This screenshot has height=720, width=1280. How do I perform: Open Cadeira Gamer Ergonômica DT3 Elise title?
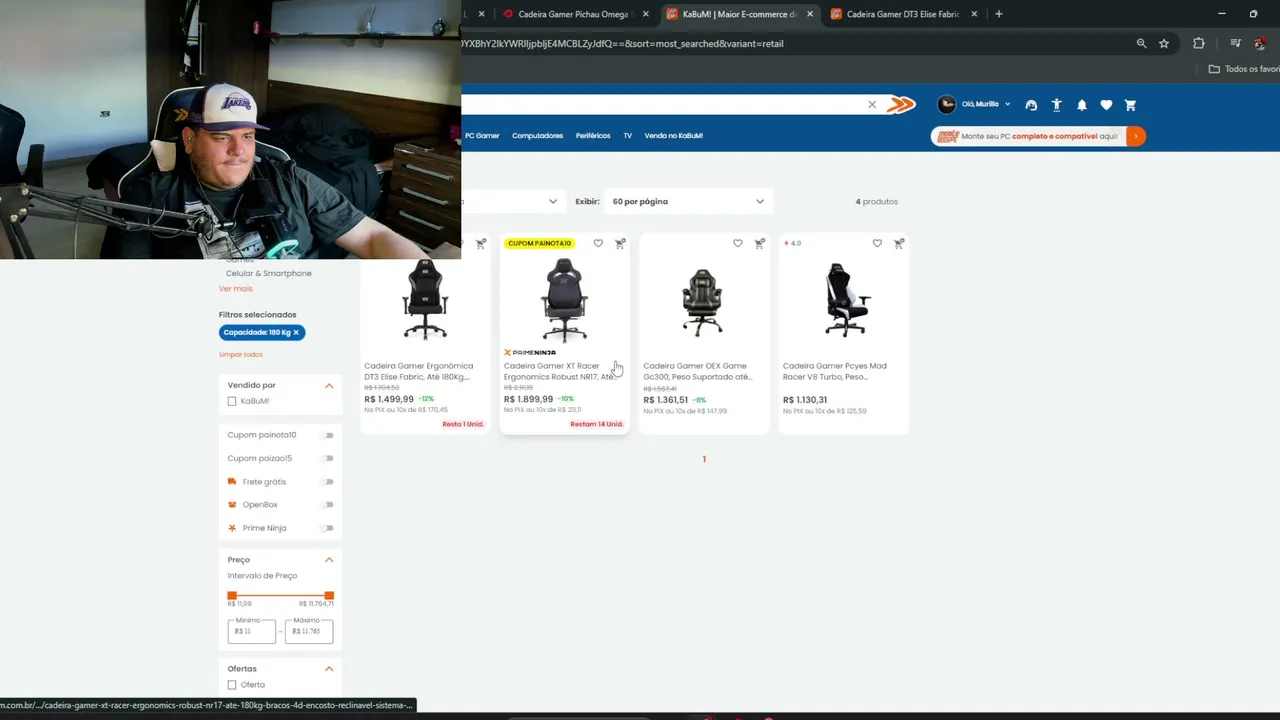pos(419,371)
